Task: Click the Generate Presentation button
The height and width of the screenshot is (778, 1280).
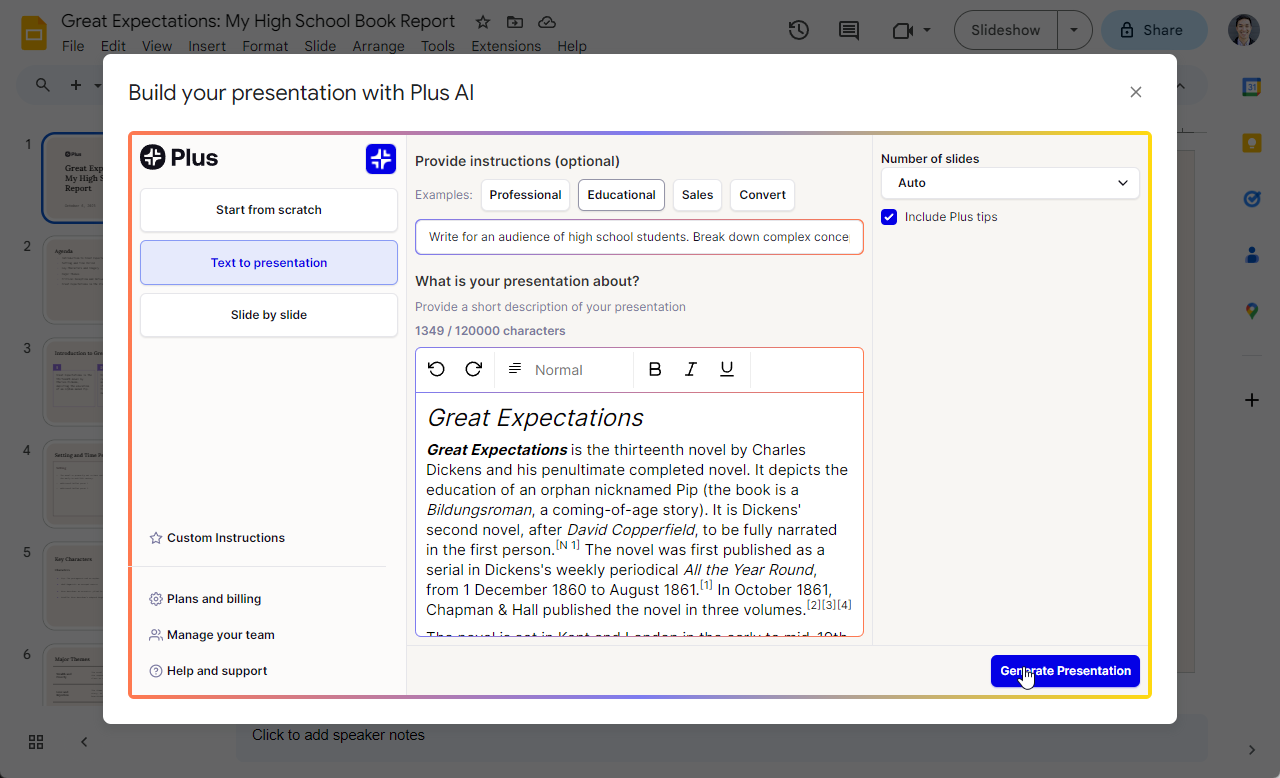Action: point(1065,671)
